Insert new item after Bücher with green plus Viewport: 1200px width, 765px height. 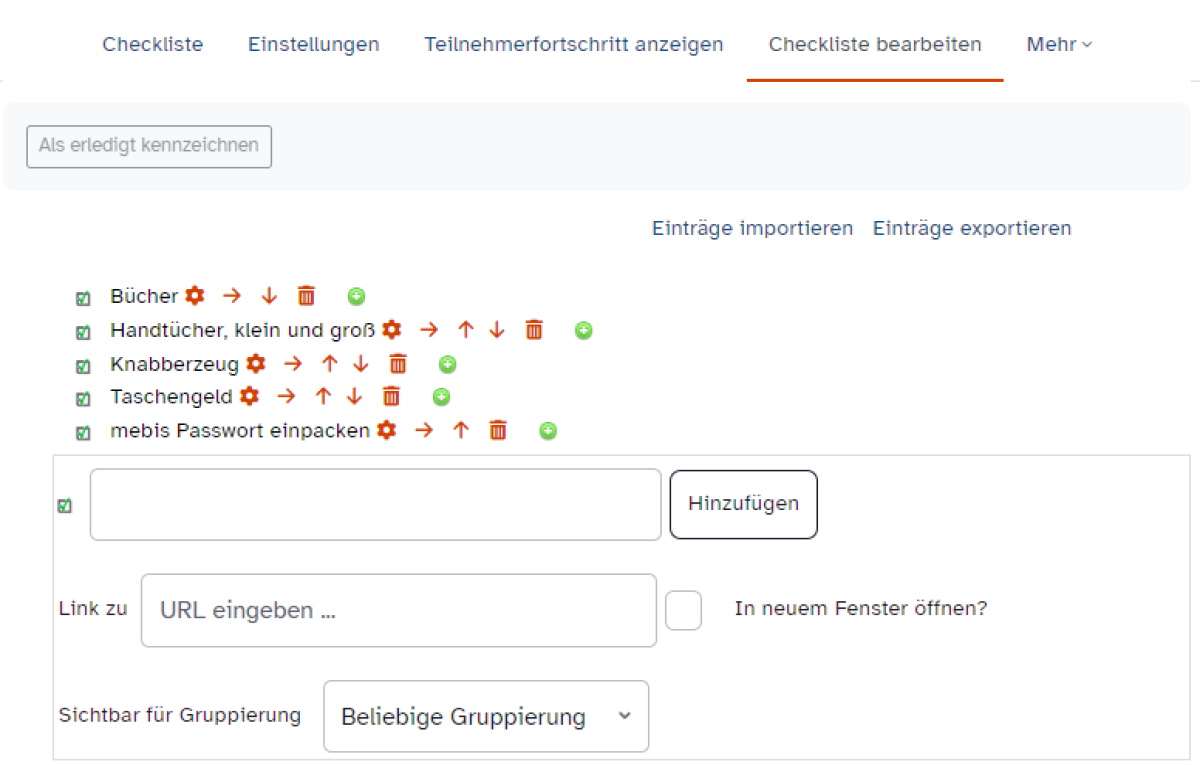356,296
